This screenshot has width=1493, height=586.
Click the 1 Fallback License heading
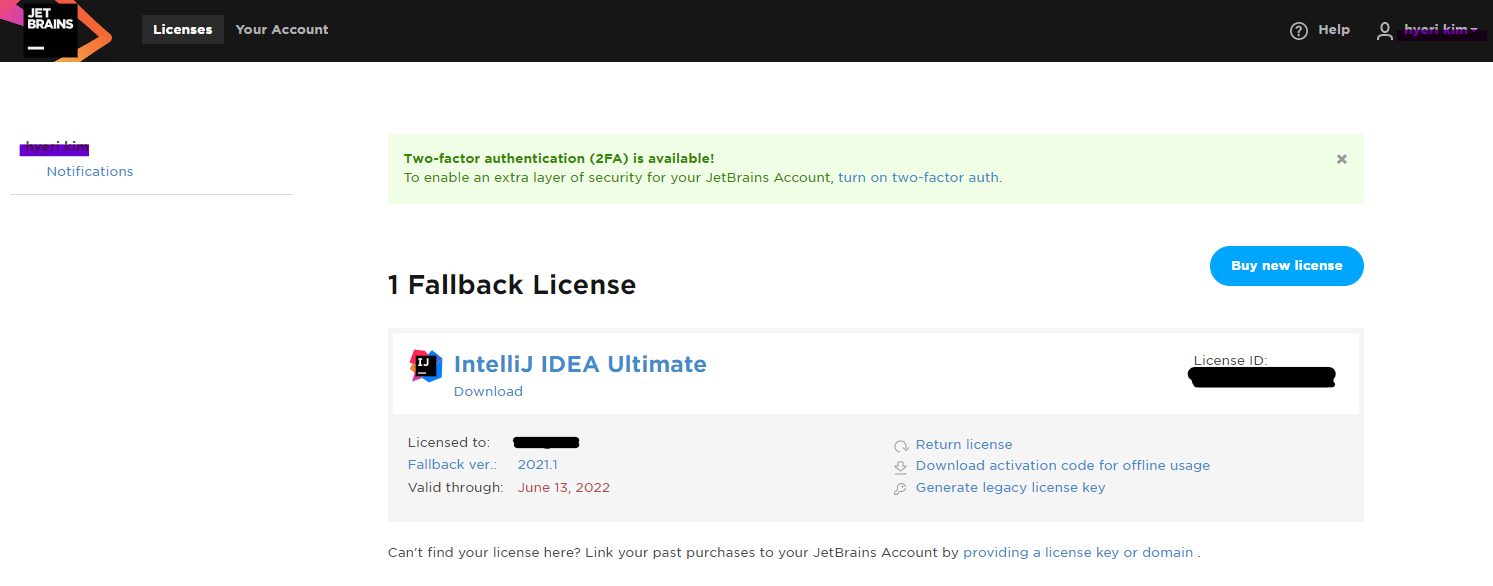click(512, 285)
